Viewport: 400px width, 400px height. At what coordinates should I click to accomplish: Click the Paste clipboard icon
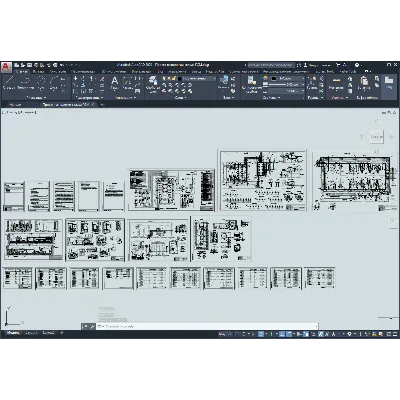364,83
